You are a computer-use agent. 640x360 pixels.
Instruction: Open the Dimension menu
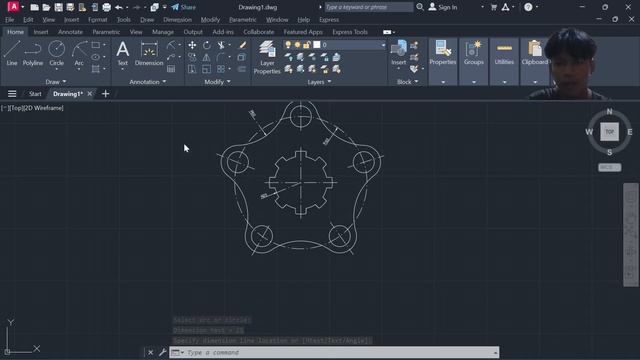[177, 20]
